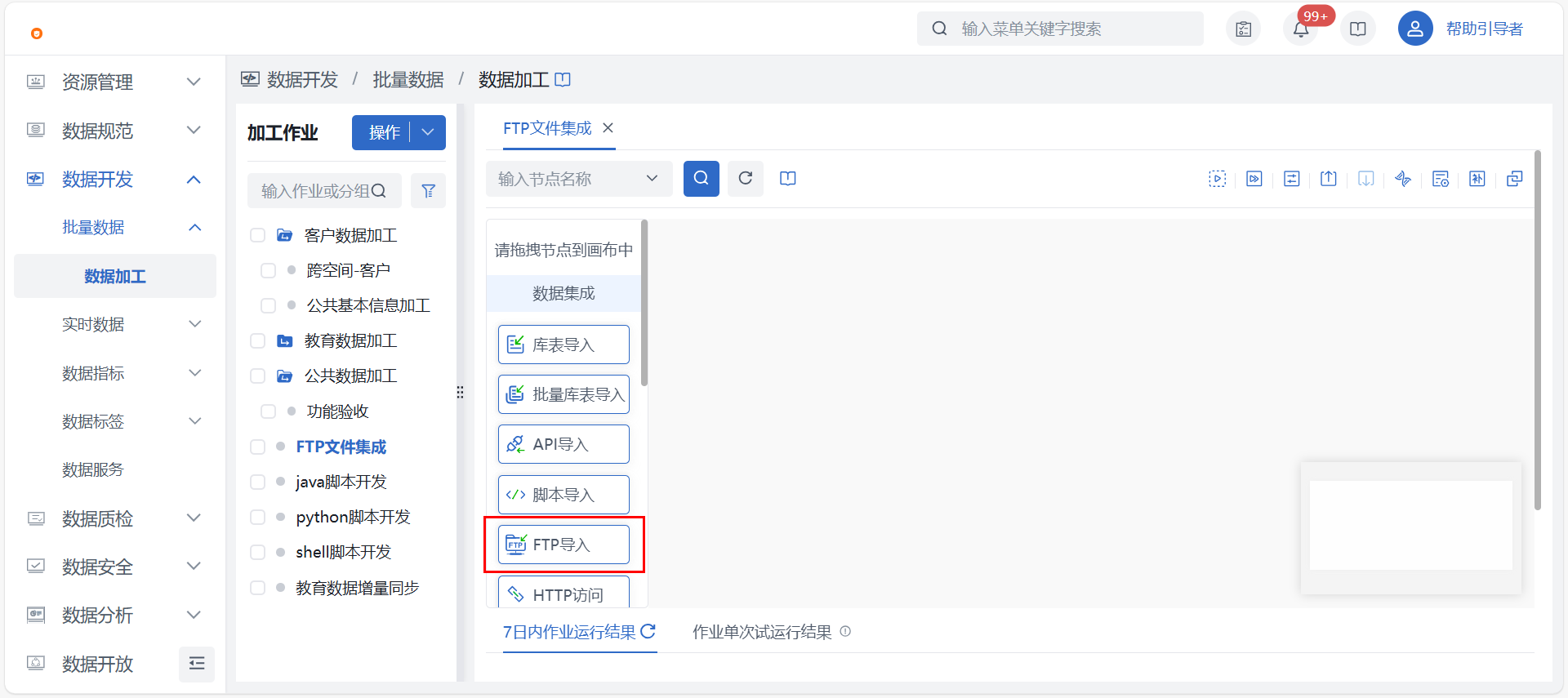Select the FTP导入 node button

point(563,545)
